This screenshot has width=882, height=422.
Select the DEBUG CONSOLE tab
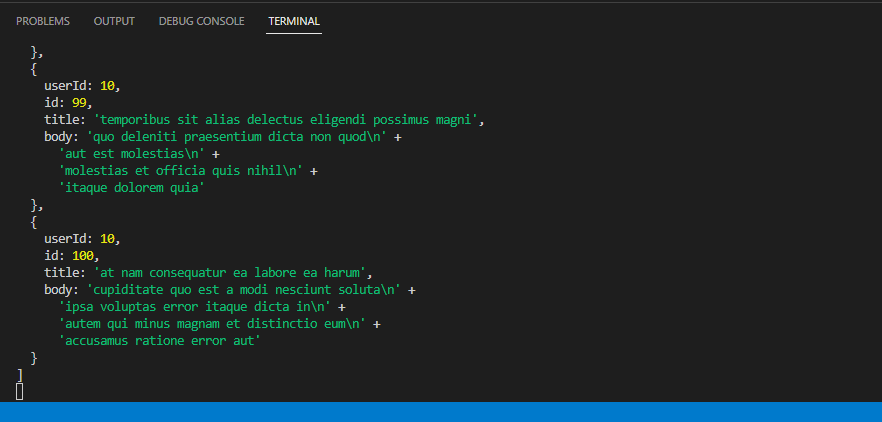tap(201, 21)
